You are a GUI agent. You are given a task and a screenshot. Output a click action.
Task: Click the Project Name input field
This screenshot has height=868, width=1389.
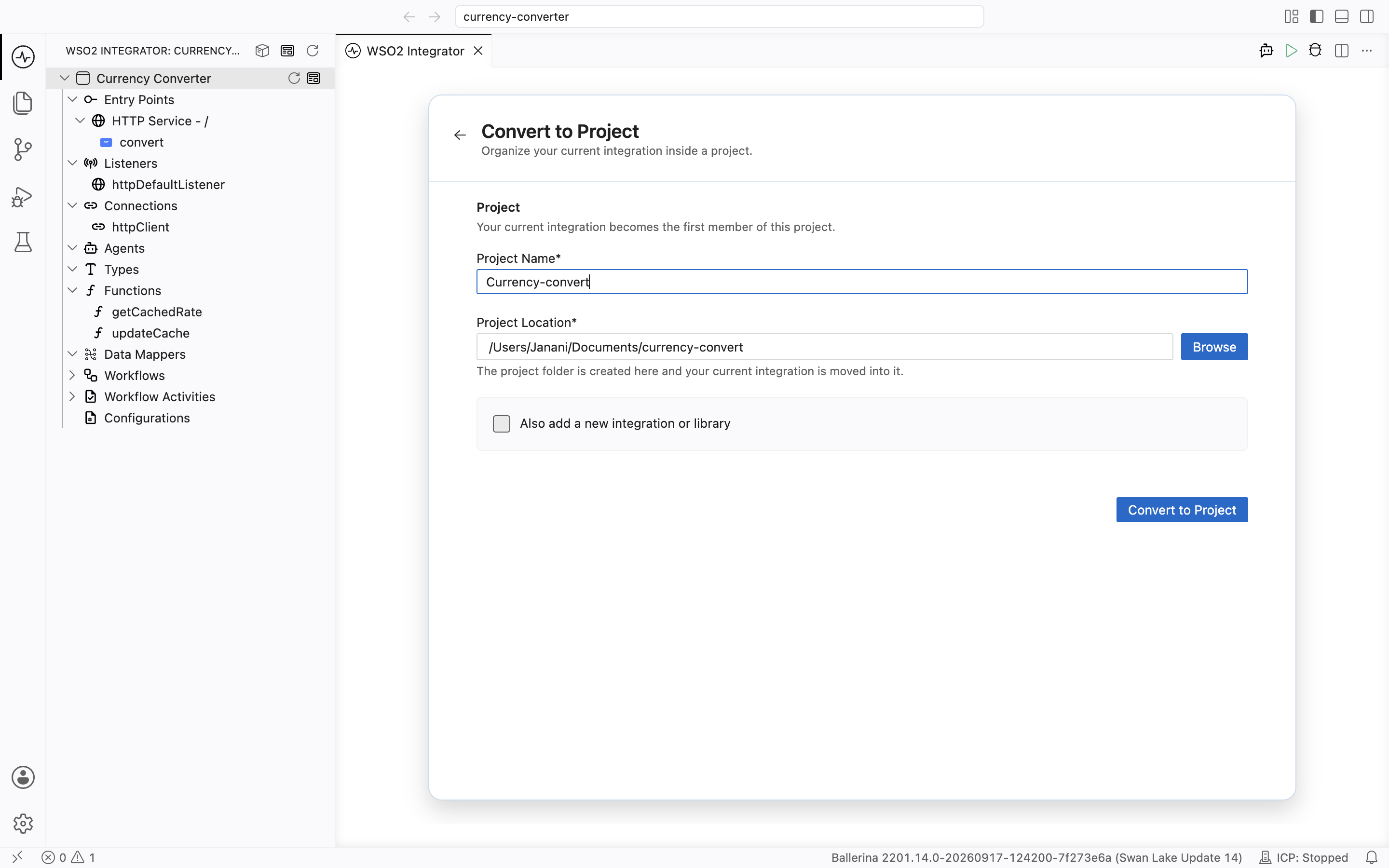pos(862,282)
